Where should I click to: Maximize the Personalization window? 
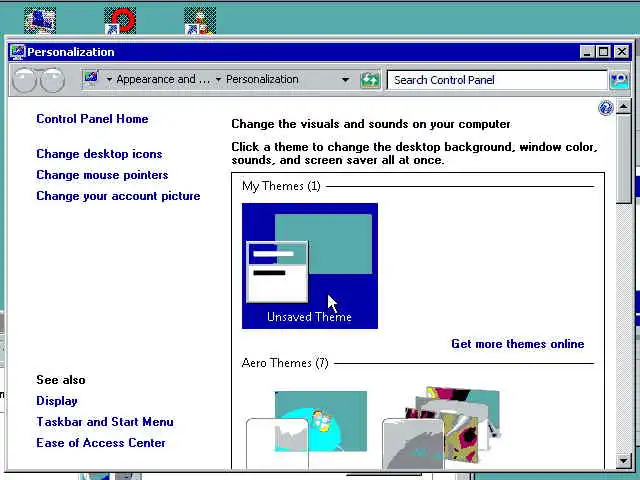[604, 52]
